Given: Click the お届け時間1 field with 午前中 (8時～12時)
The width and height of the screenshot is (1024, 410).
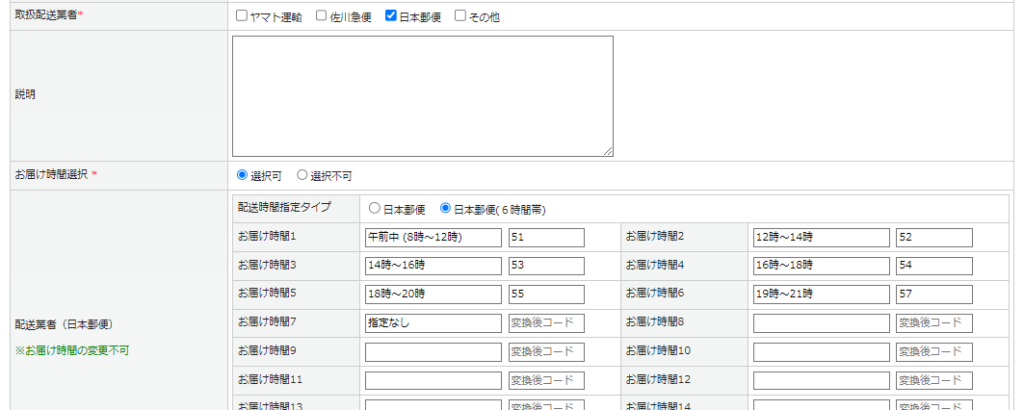Looking at the screenshot, I should [433, 237].
